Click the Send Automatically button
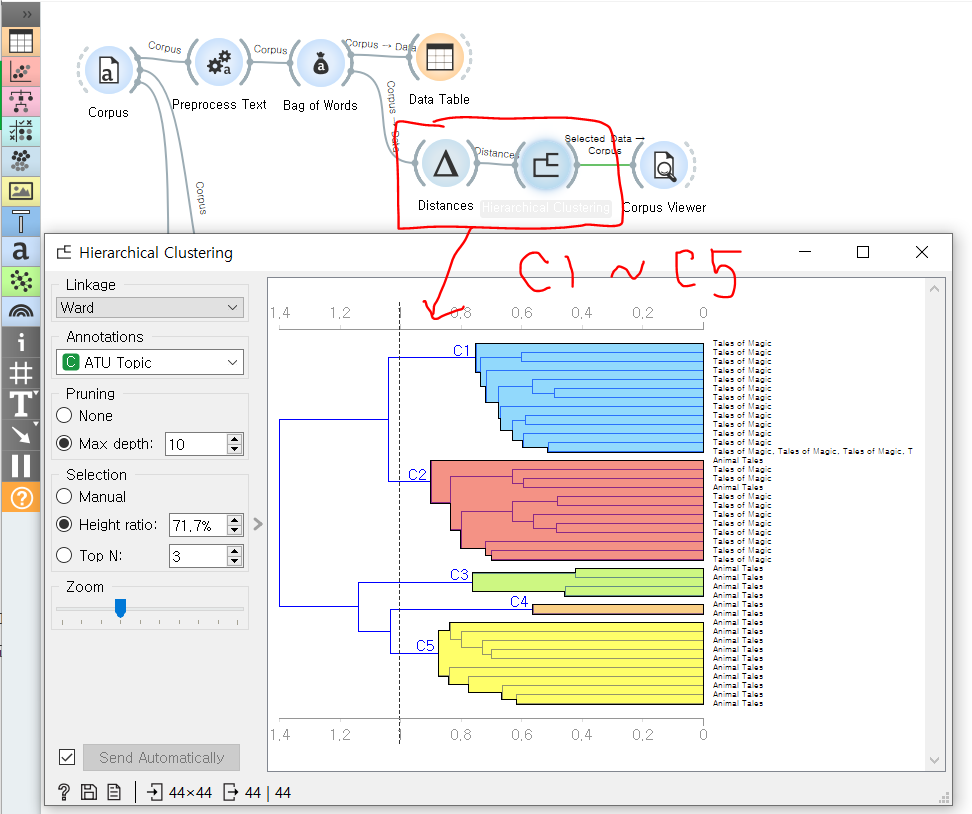 (x=161, y=758)
